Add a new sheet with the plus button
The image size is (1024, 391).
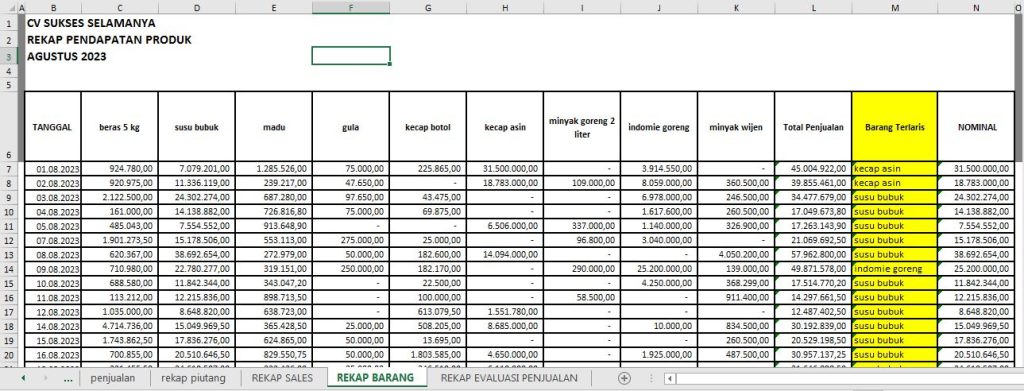coord(625,378)
